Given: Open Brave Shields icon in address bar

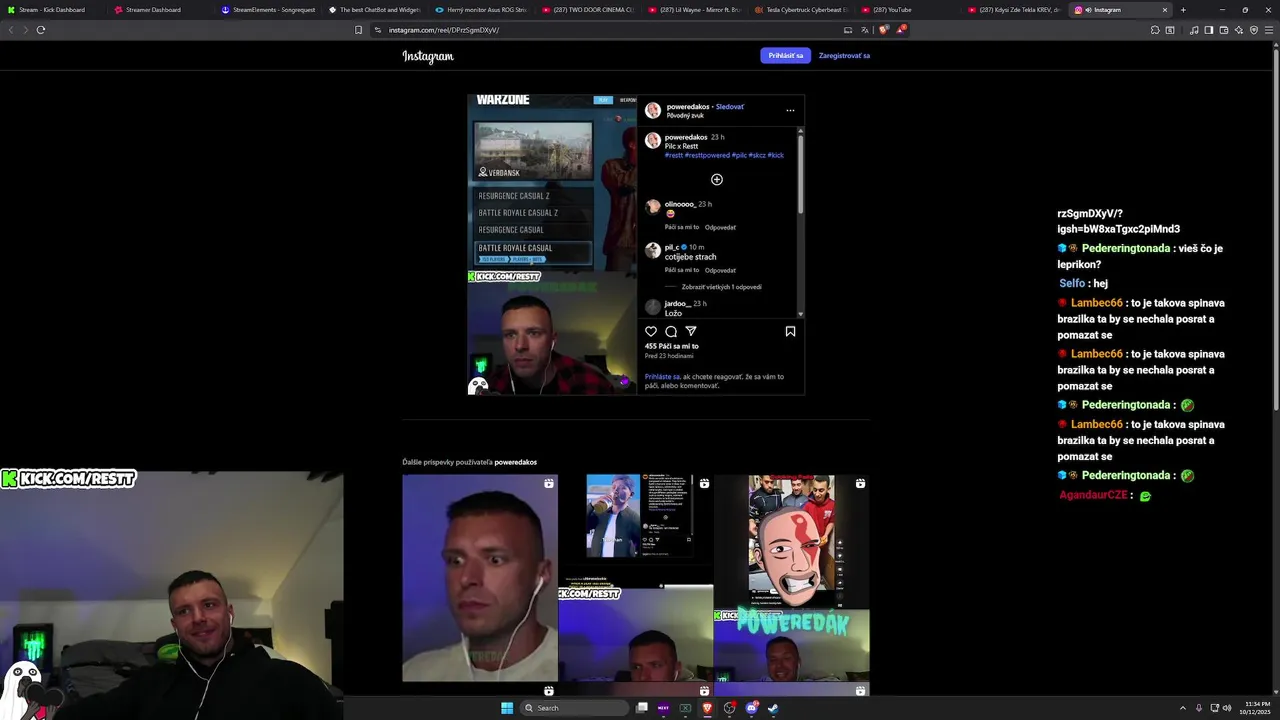Looking at the screenshot, I should tap(883, 30).
